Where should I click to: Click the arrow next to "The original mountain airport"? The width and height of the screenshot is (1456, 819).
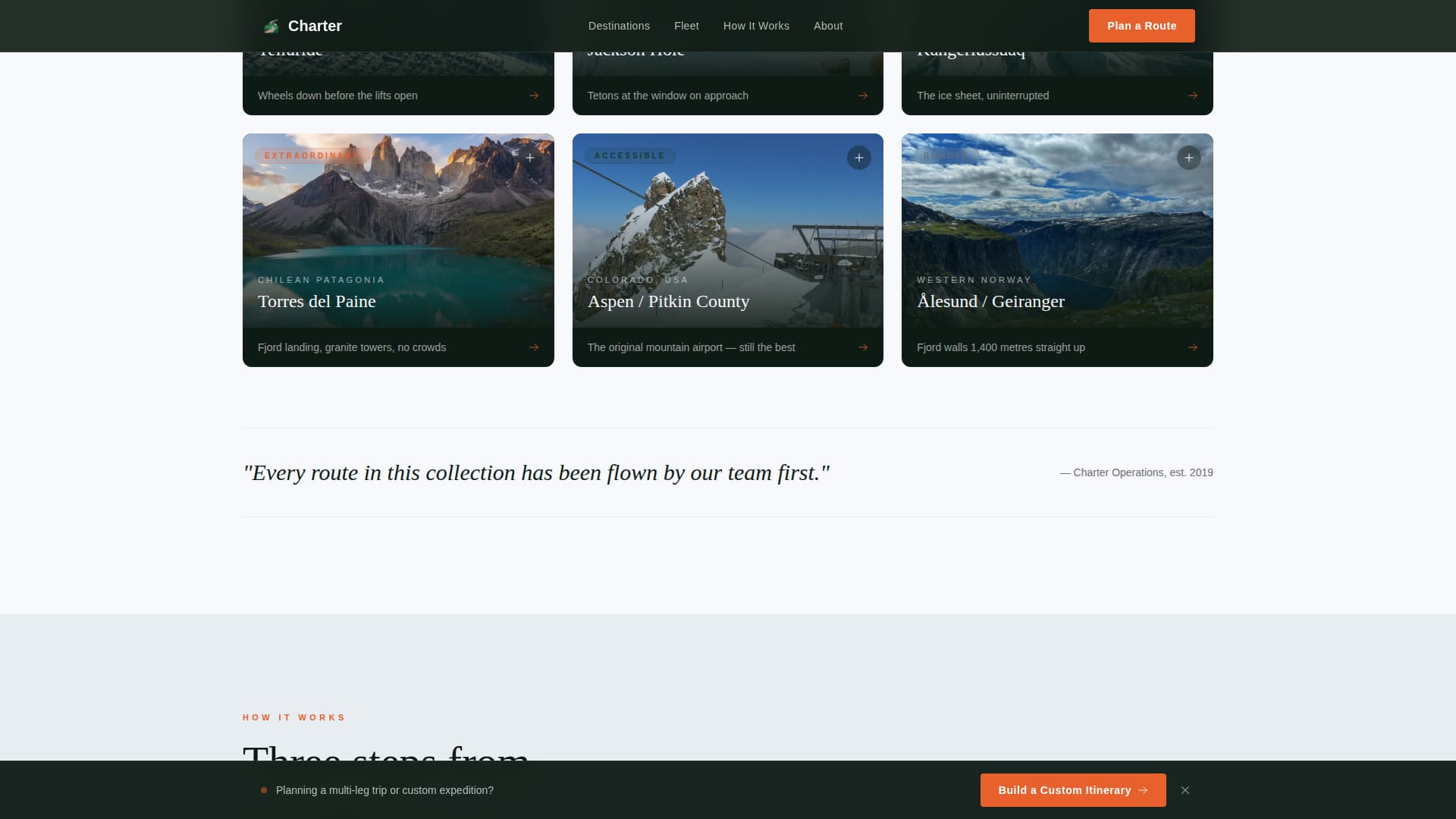863,347
